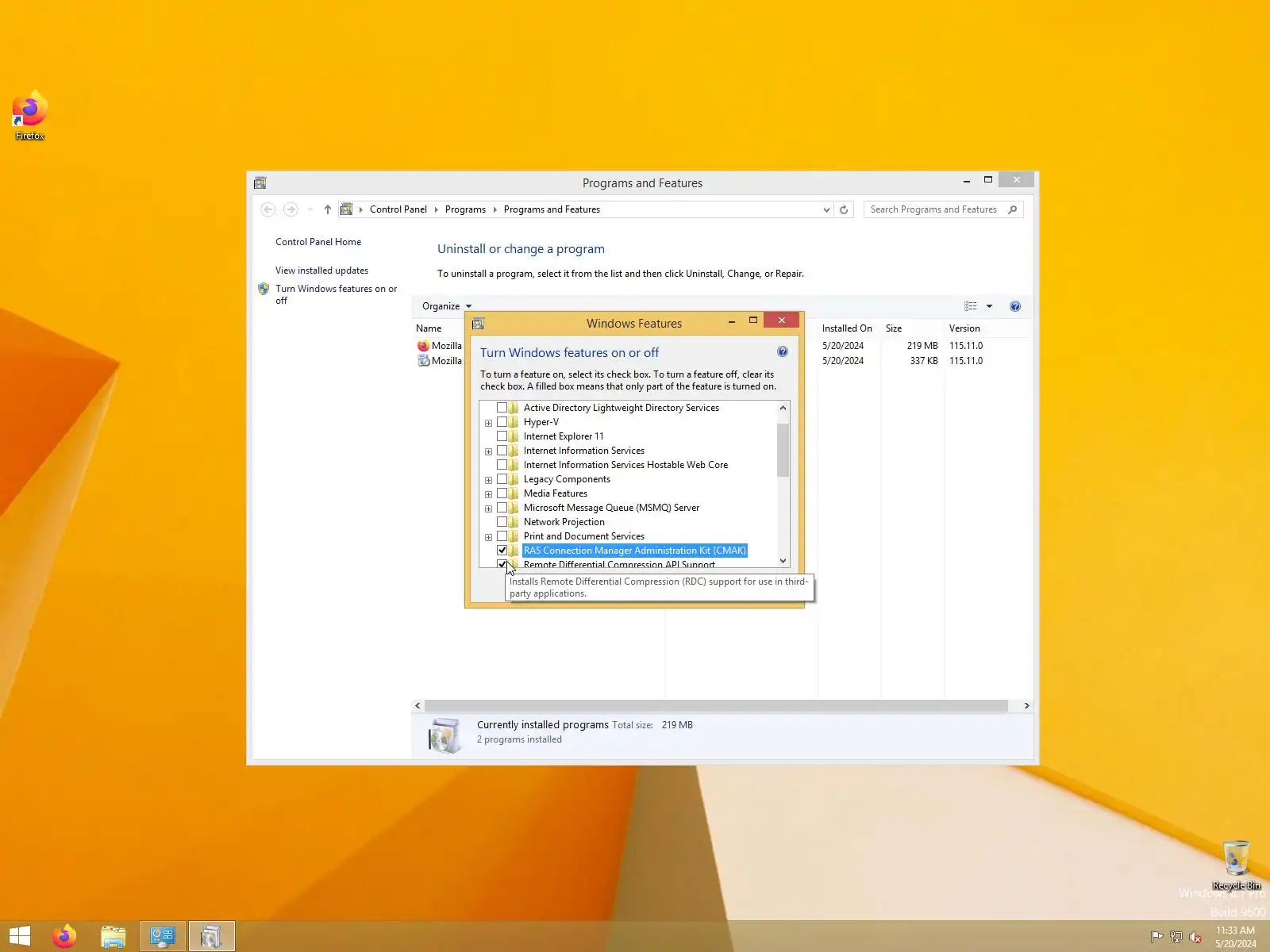Go up one level with the up arrow
Image resolution: width=1270 pixels, height=952 pixels.
pyautogui.click(x=327, y=209)
